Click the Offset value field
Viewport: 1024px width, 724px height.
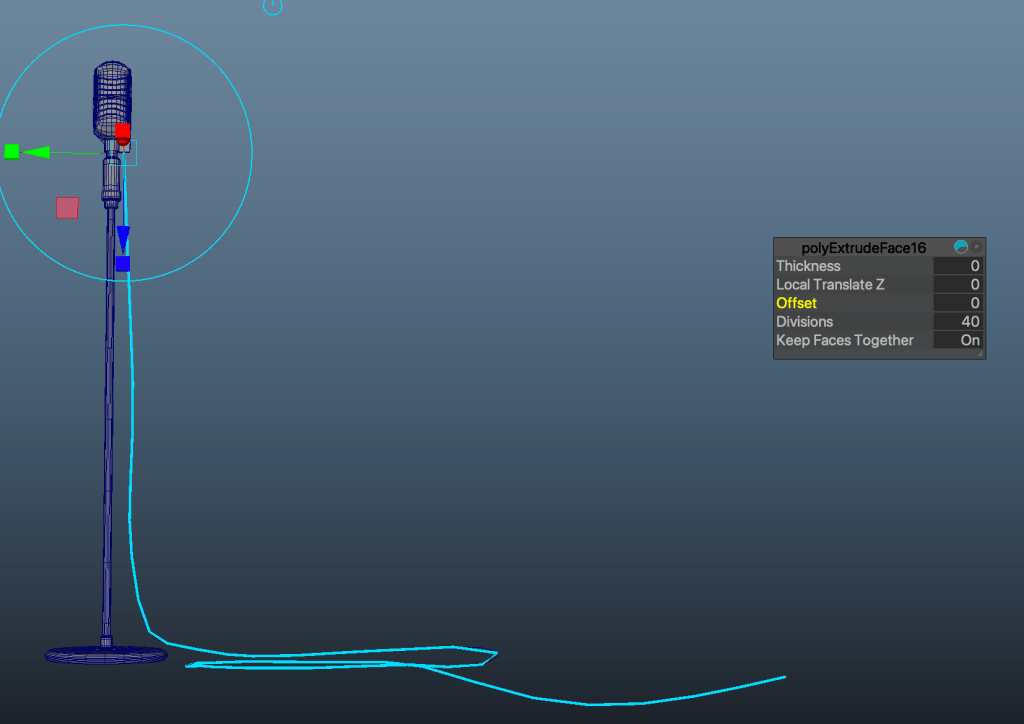[958, 303]
